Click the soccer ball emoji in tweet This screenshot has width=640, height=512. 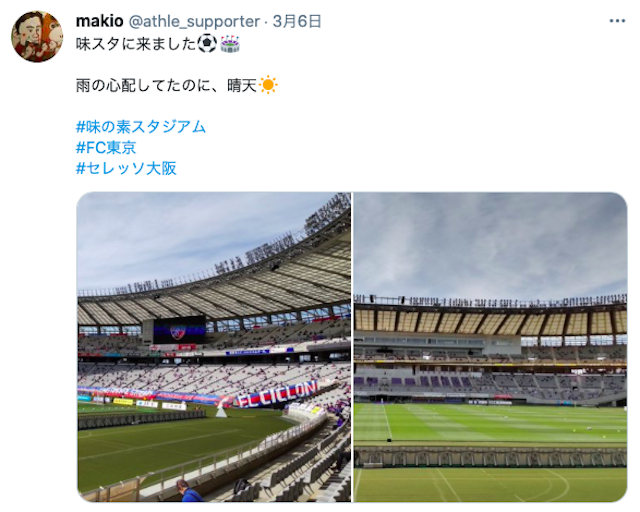207,44
